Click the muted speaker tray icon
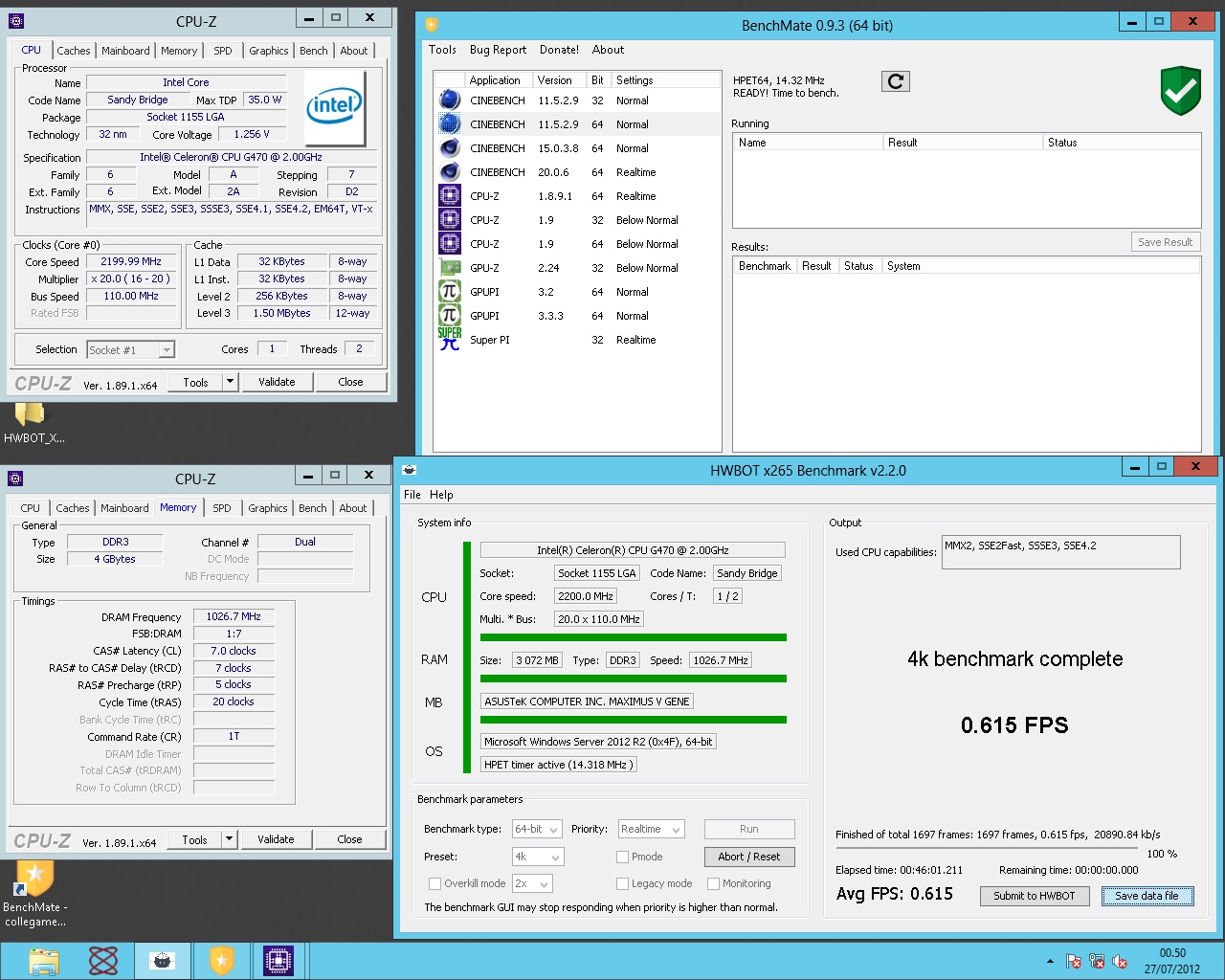Image resolution: width=1225 pixels, height=980 pixels. (1119, 962)
